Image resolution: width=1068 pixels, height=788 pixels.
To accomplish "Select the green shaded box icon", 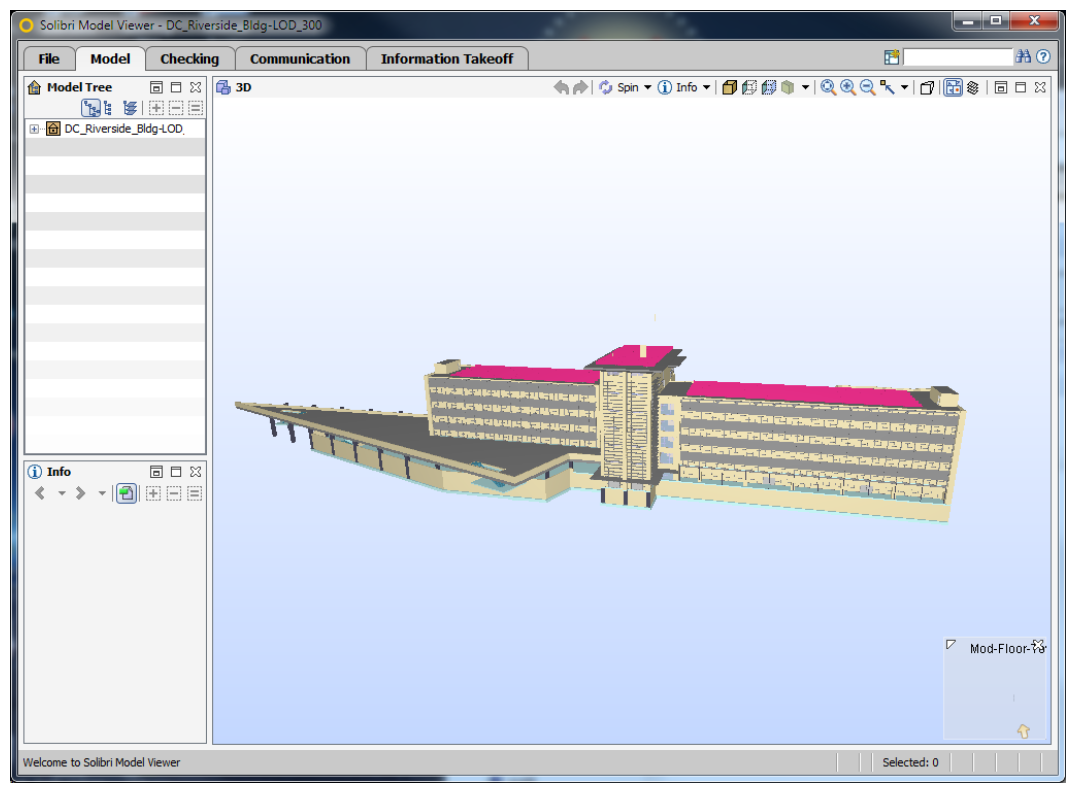I will pyautogui.click(x=788, y=87).
